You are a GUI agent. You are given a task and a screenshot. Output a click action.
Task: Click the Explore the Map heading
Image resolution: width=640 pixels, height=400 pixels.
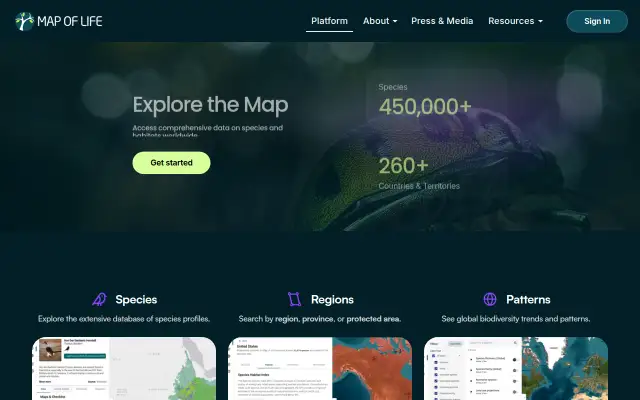pos(211,105)
